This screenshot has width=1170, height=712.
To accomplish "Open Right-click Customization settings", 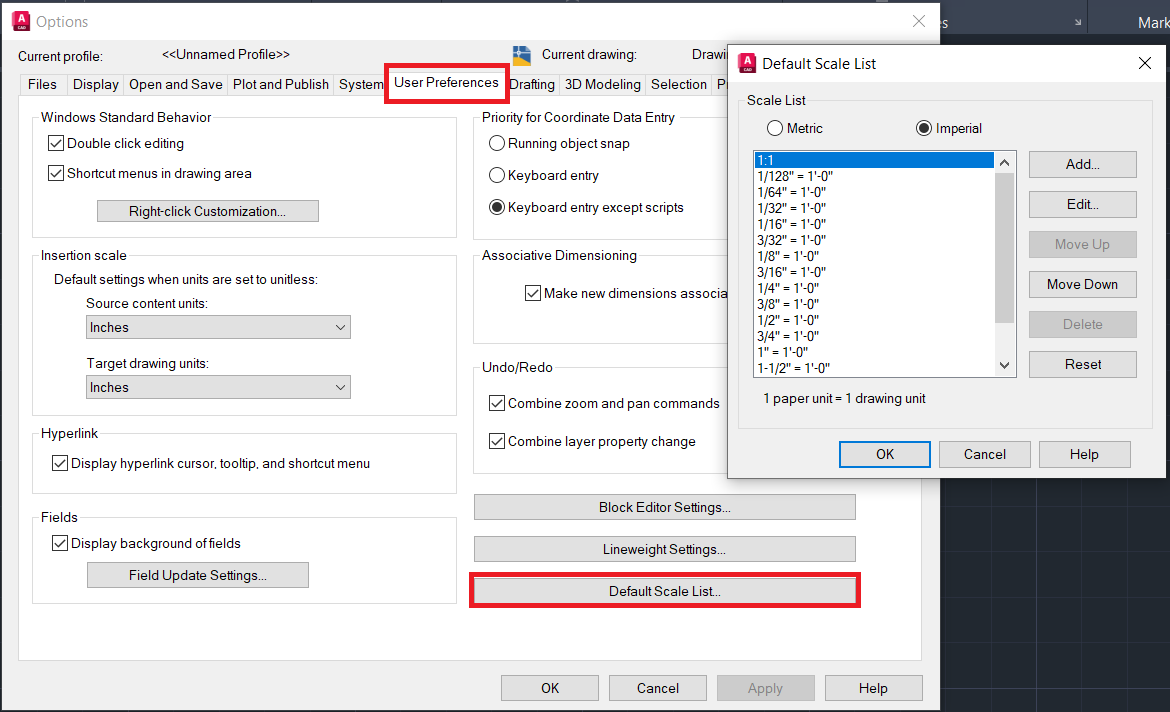I will pyautogui.click(x=207, y=211).
